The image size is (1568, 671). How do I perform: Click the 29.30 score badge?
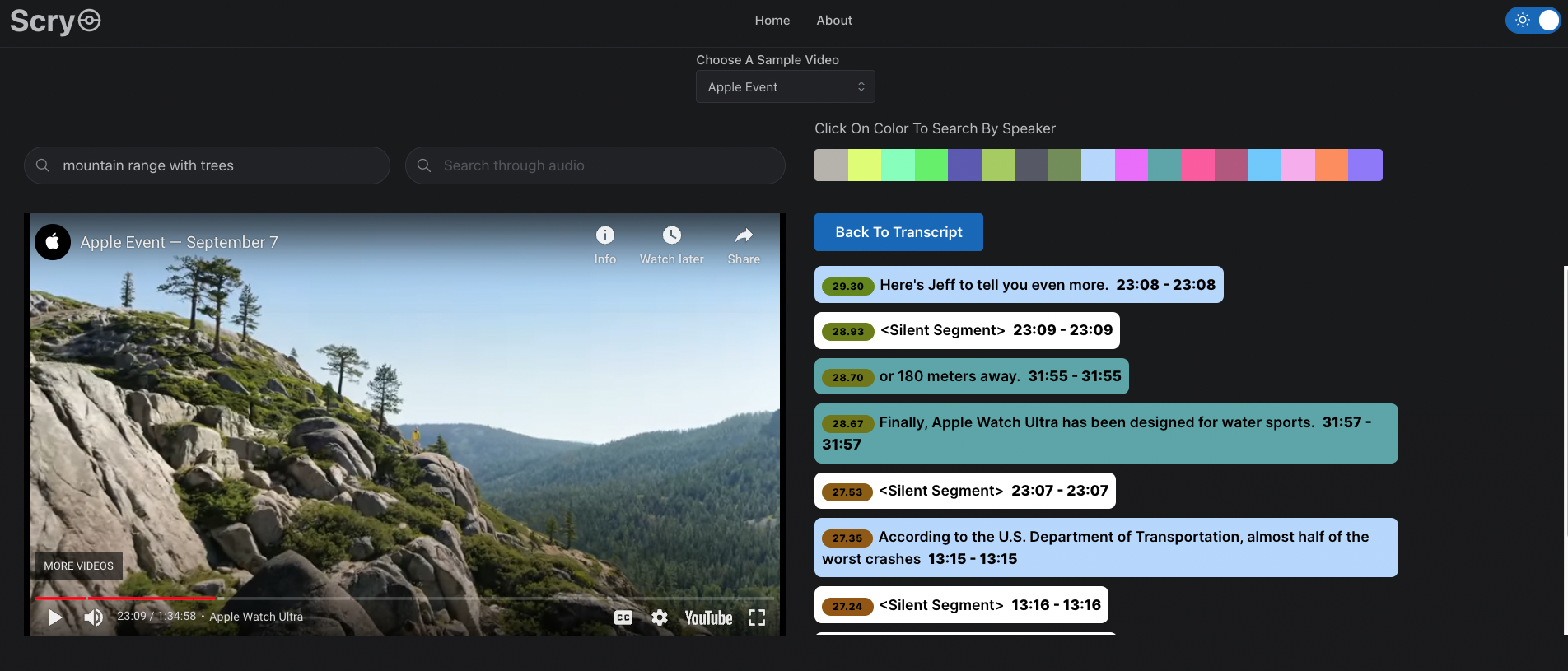tap(848, 287)
